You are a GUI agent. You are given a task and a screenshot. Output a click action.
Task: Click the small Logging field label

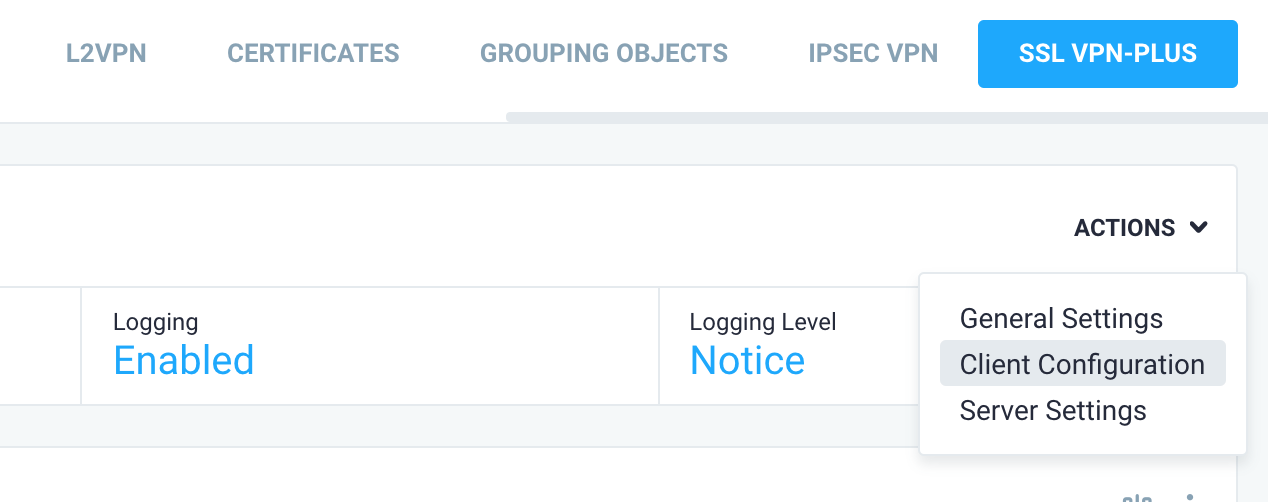coord(156,322)
